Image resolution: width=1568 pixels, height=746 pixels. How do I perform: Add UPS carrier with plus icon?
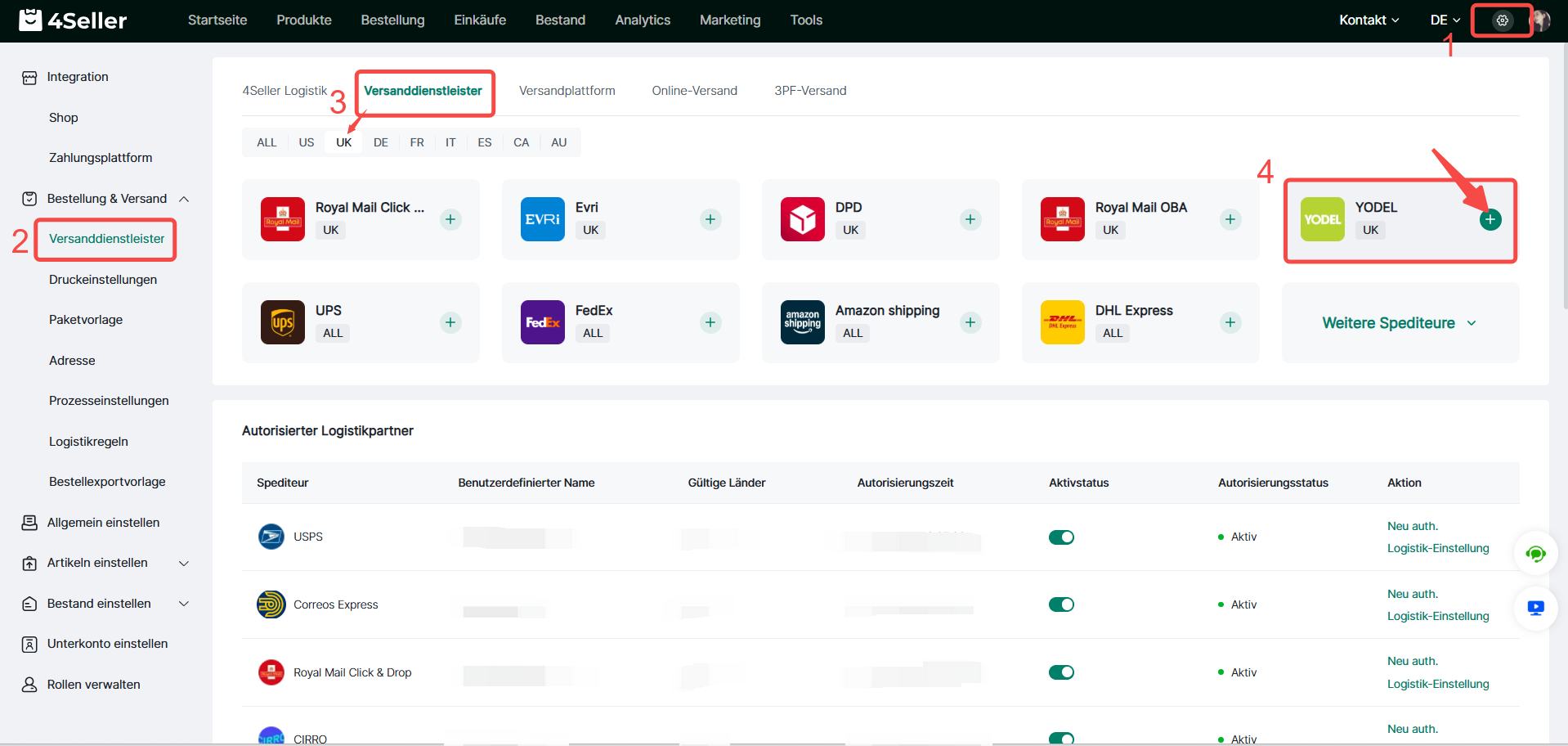click(450, 322)
